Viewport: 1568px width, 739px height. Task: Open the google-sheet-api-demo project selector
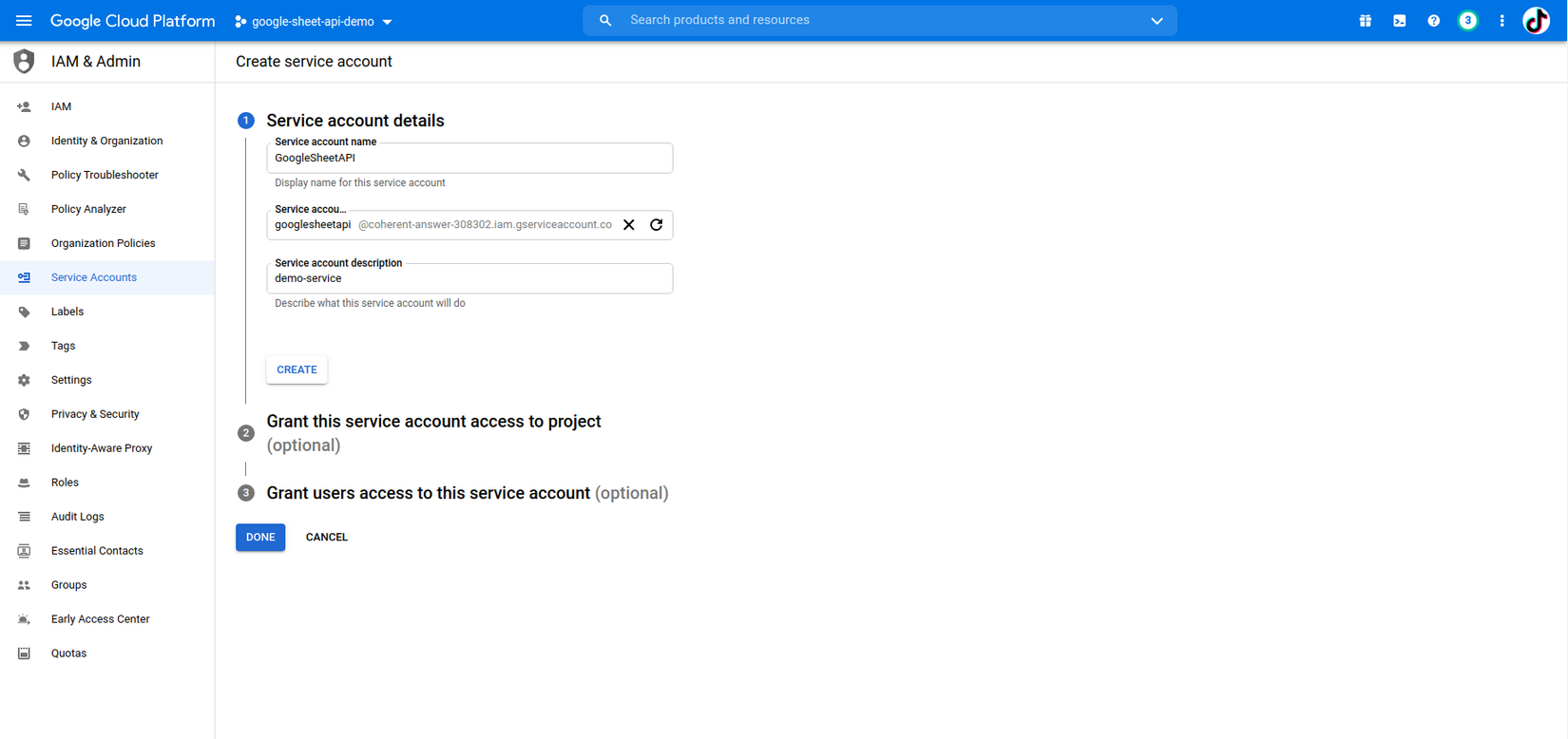point(314,21)
